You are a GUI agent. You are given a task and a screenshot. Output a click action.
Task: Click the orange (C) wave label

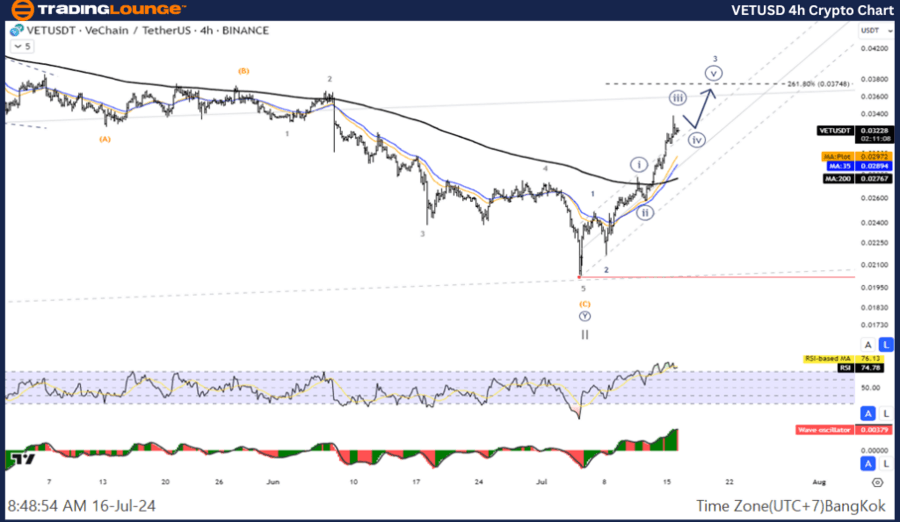(584, 304)
